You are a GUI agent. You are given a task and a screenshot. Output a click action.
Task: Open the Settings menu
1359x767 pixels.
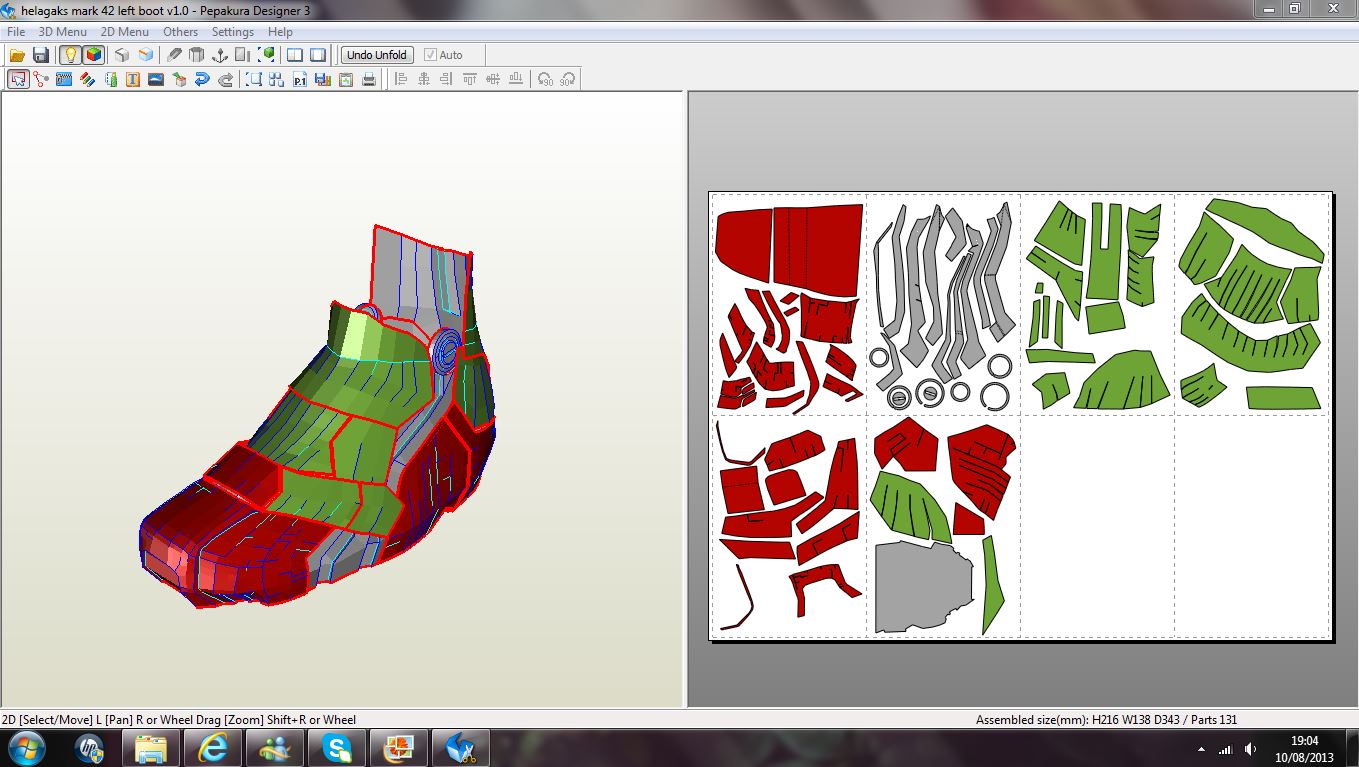[233, 32]
